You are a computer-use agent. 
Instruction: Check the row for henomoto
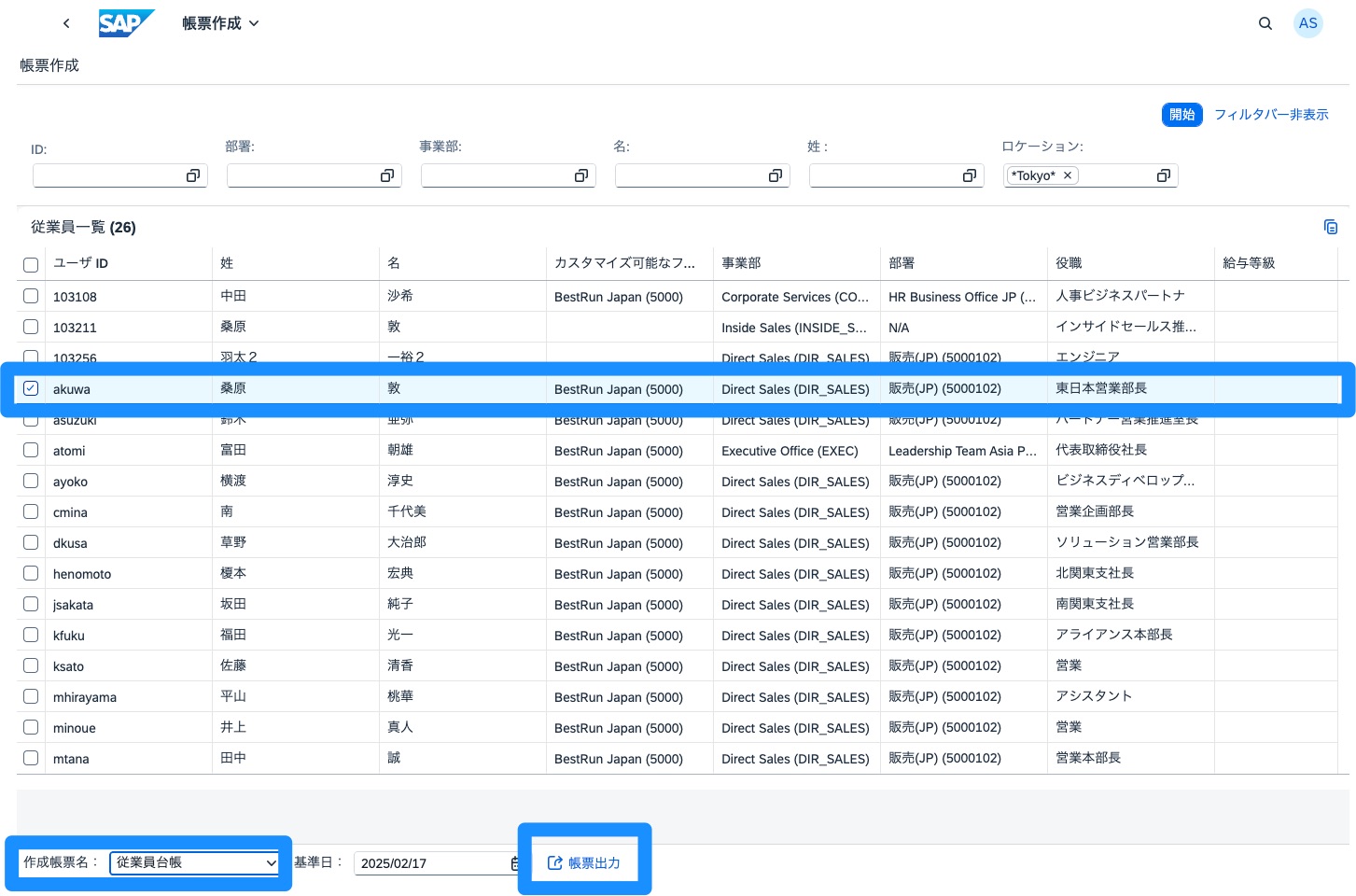(x=31, y=573)
